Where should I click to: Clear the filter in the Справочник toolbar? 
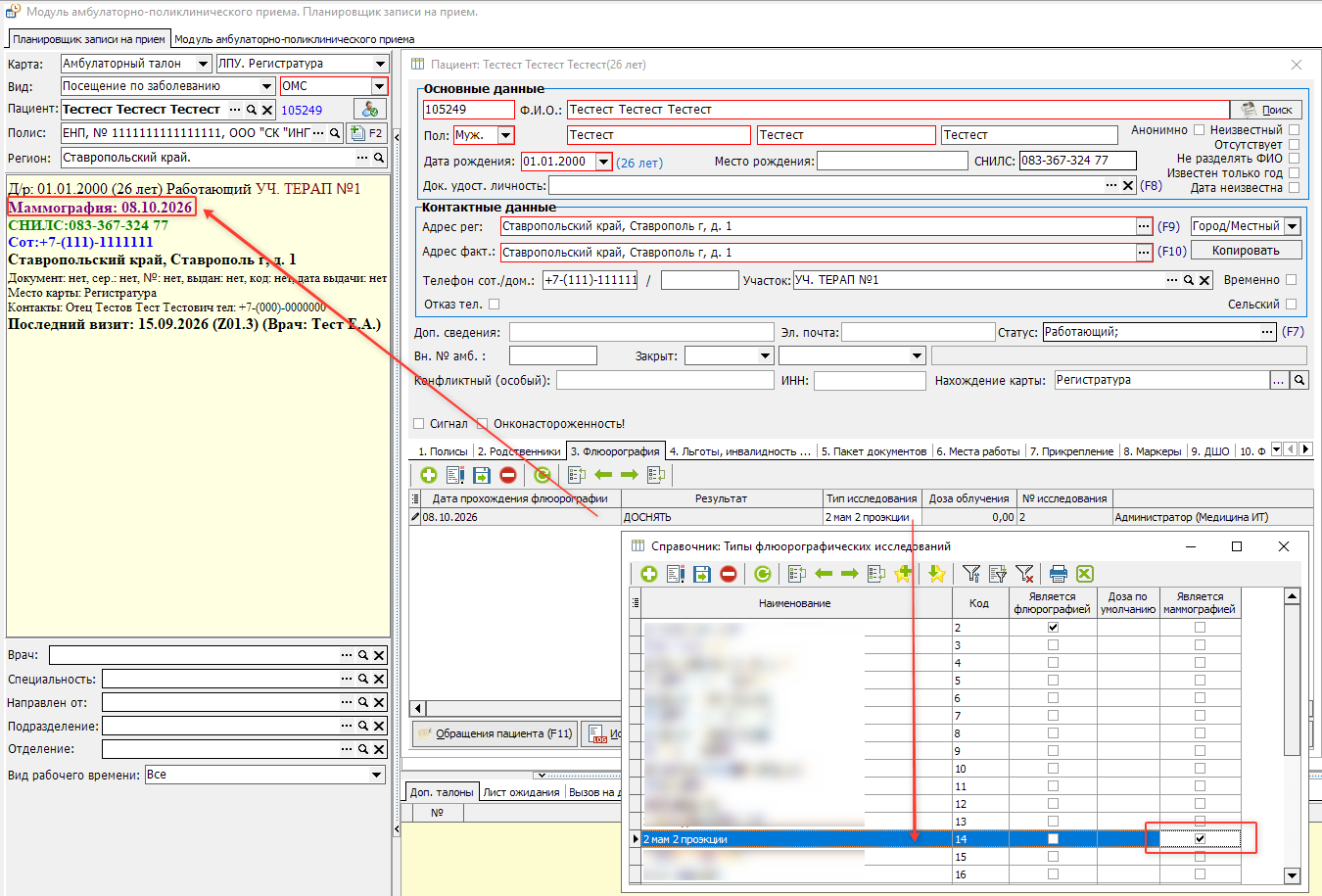coord(1024,574)
